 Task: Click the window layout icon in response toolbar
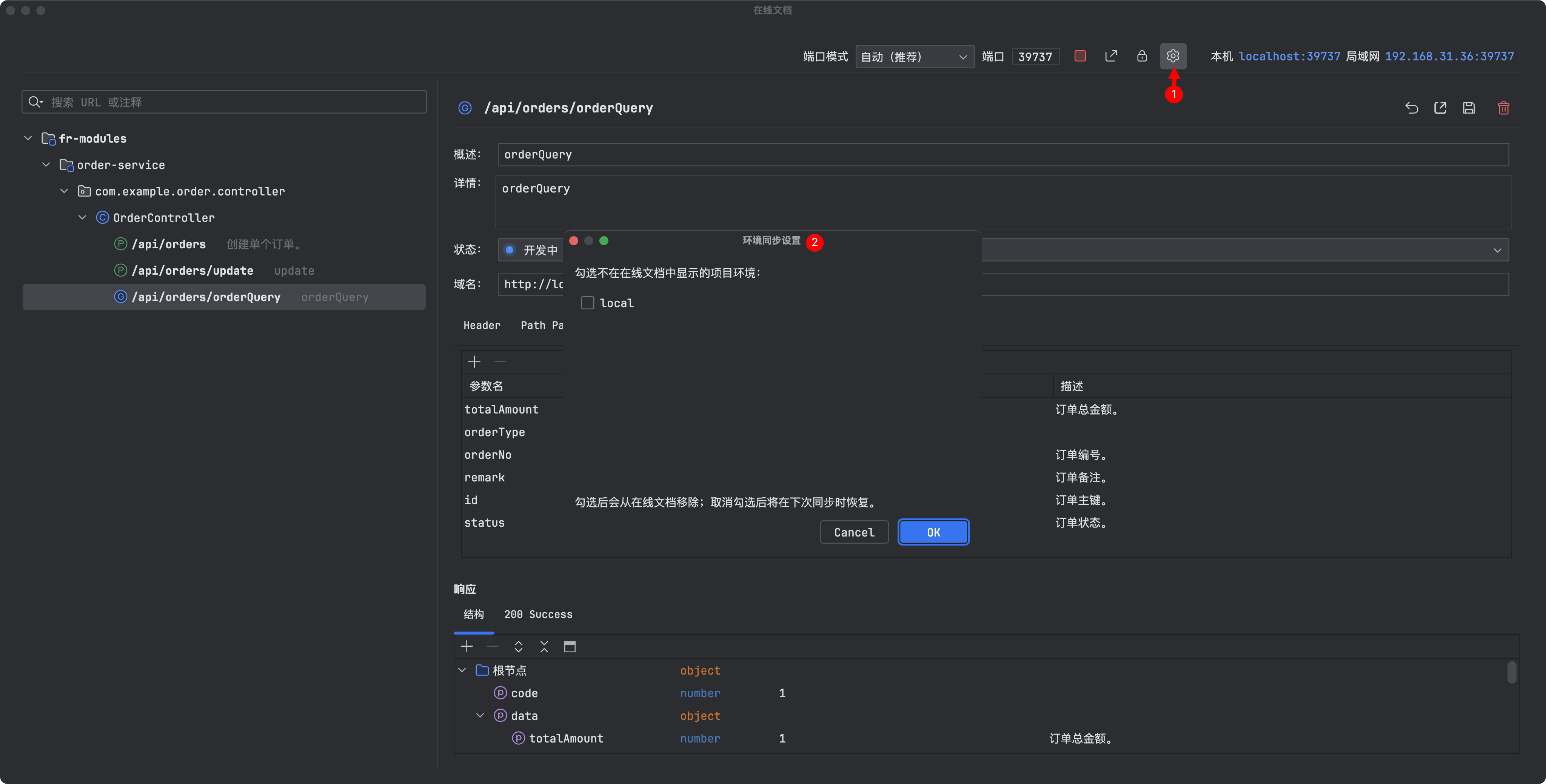click(x=570, y=647)
